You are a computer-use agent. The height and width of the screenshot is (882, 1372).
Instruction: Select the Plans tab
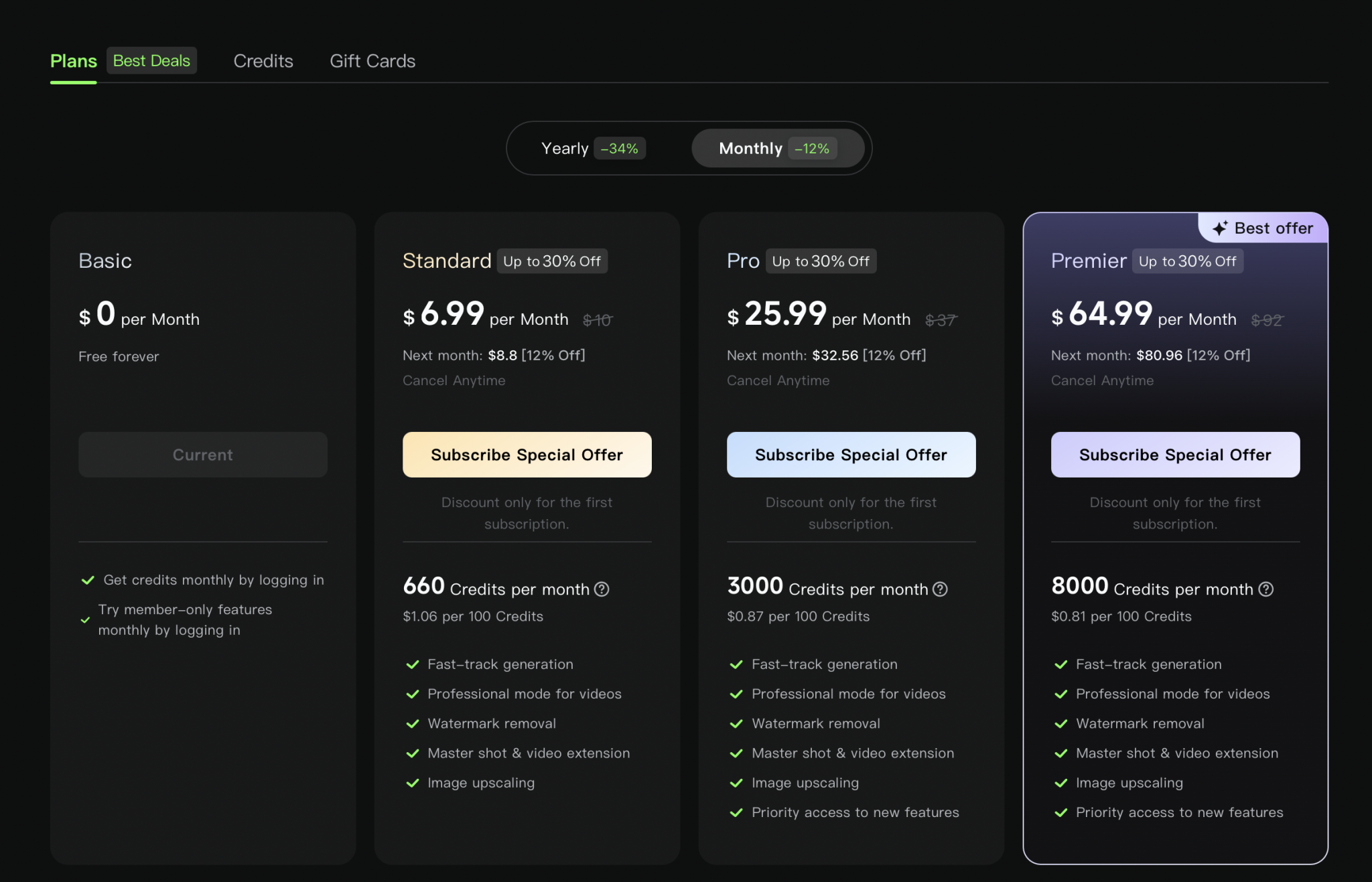click(x=73, y=60)
